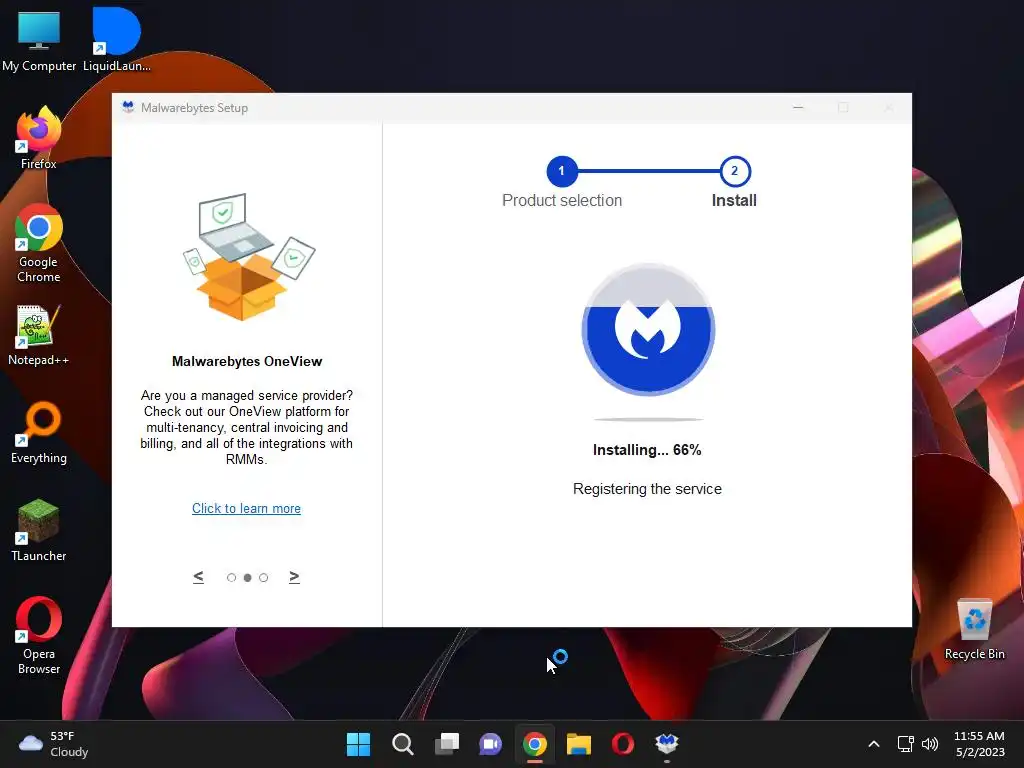Open Opera from the taskbar

tap(622, 744)
